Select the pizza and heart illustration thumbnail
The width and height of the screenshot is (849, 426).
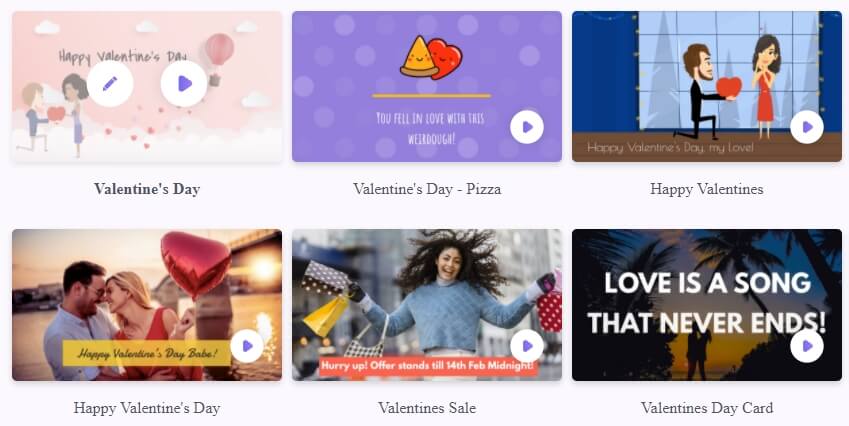(427, 87)
